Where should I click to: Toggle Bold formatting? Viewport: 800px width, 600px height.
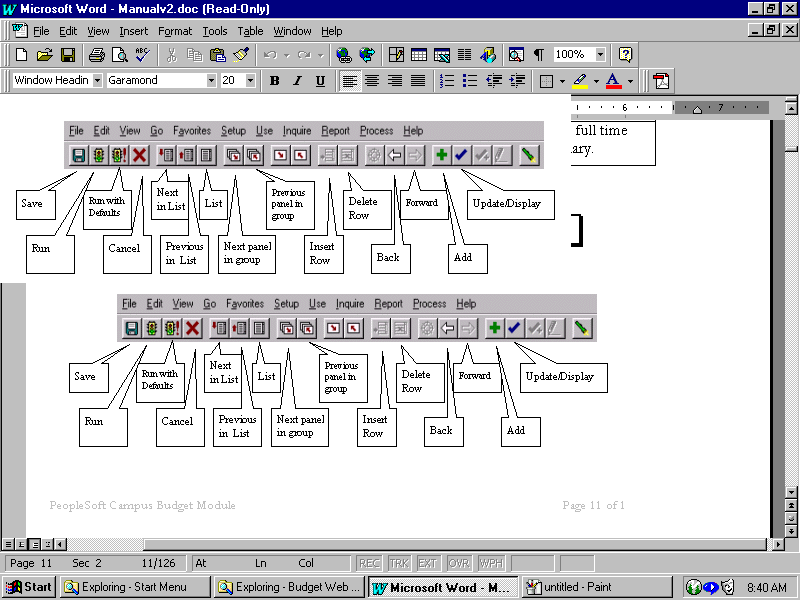pyautogui.click(x=275, y=81)
